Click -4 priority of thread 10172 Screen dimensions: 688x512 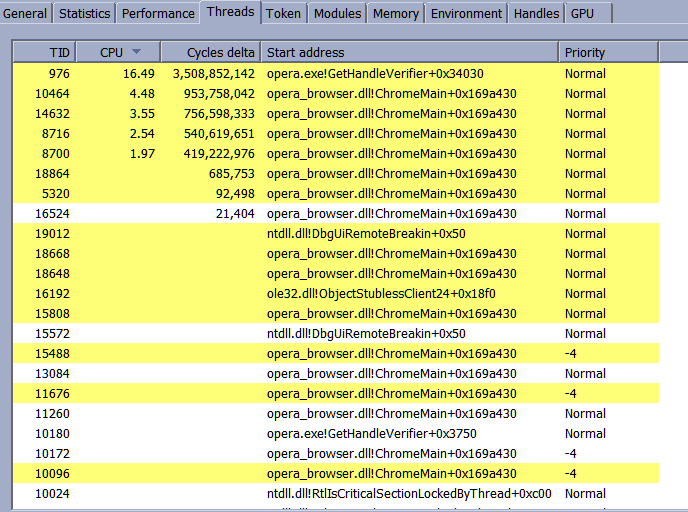570,454
